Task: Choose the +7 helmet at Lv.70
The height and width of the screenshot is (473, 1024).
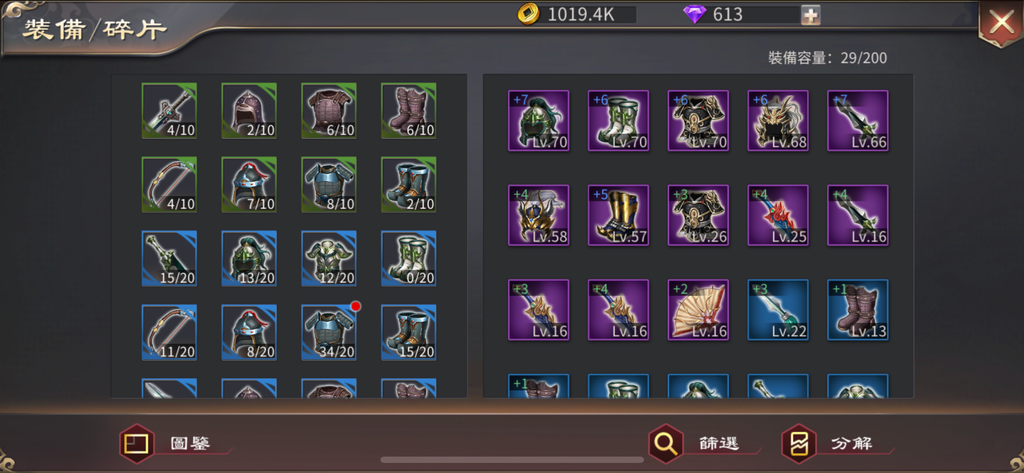Action: pyautogui.click(x=539, y=121)
